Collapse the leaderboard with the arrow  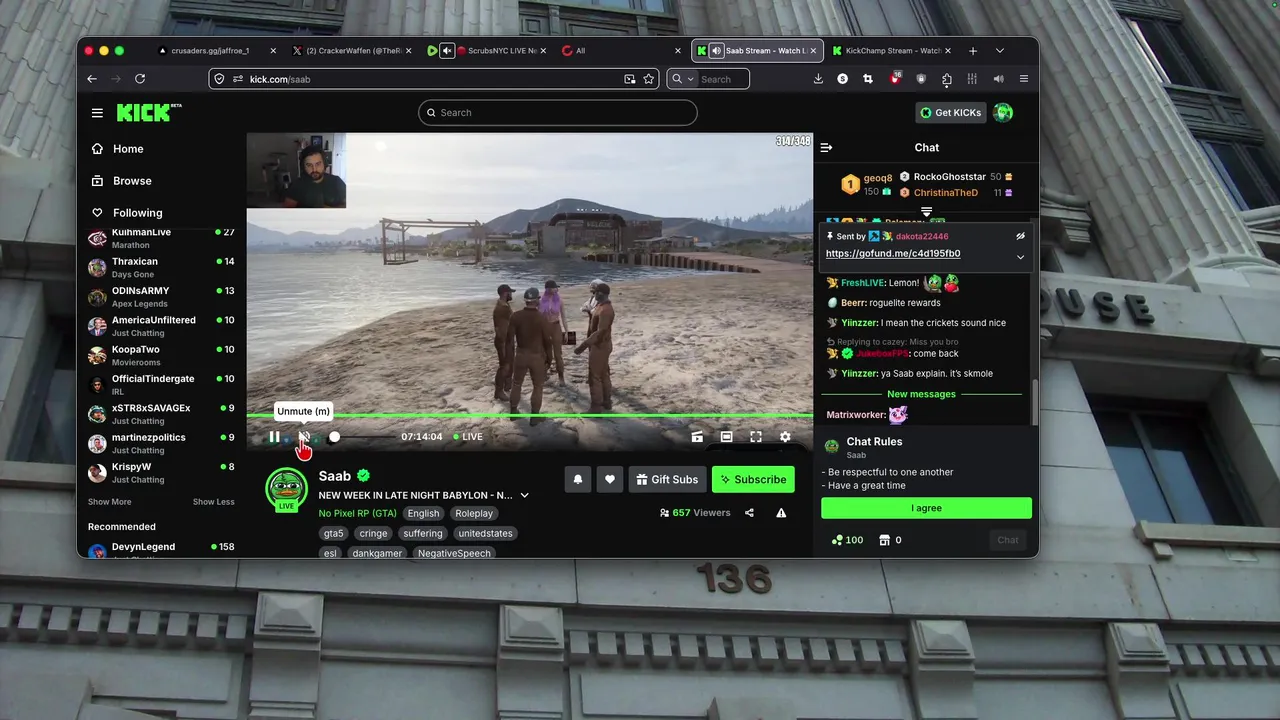pos(926,212)
